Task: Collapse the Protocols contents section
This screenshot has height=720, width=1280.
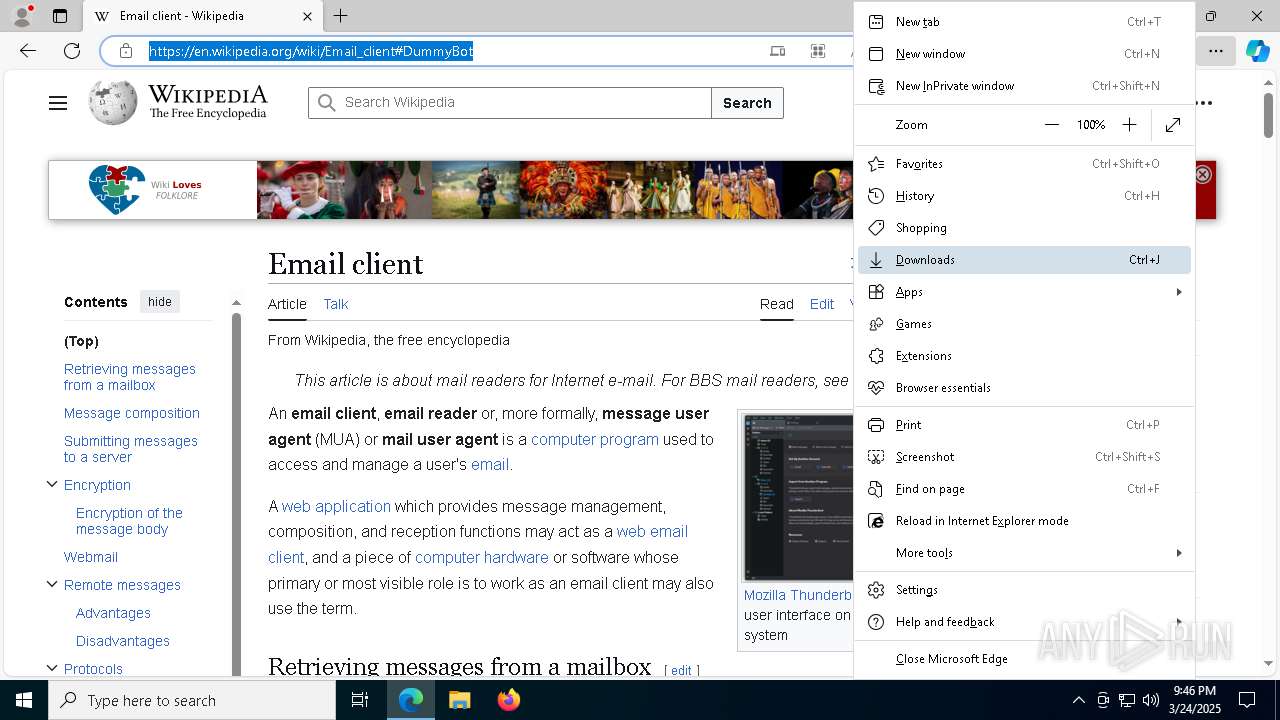Action: (52, 669)
